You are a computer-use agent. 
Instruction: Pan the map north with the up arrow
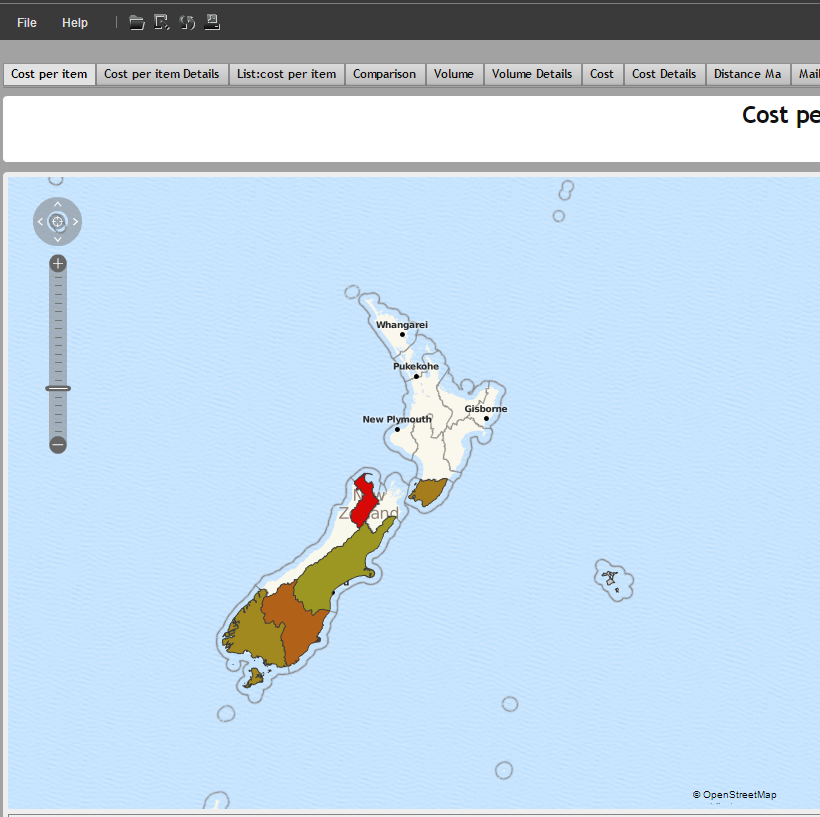pyautogui.click(x=57, y=204)
